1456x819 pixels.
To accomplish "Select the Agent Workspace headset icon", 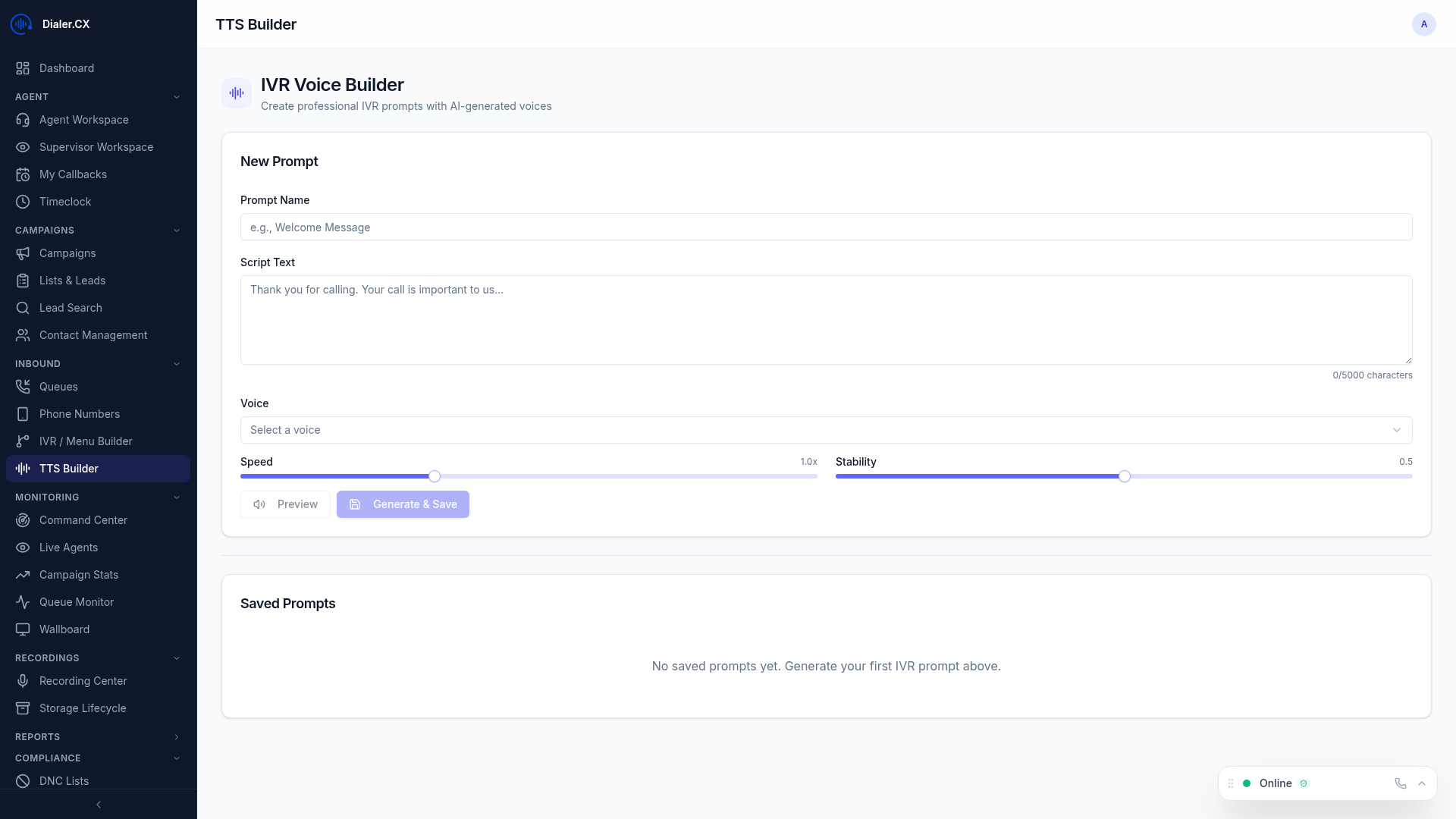I will [x=23, y=119].
